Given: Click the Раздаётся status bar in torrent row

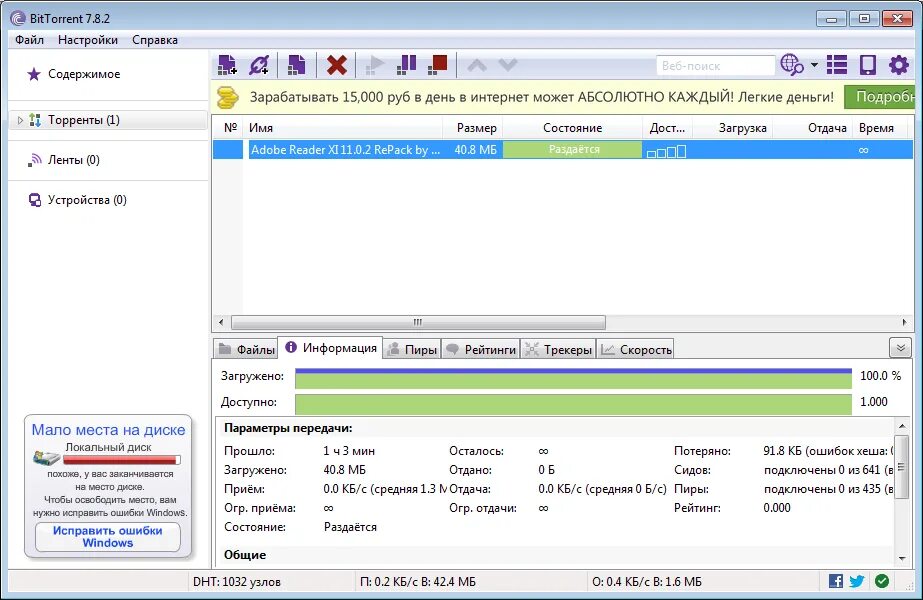Looking at the screenshot, I should (573, 150).
